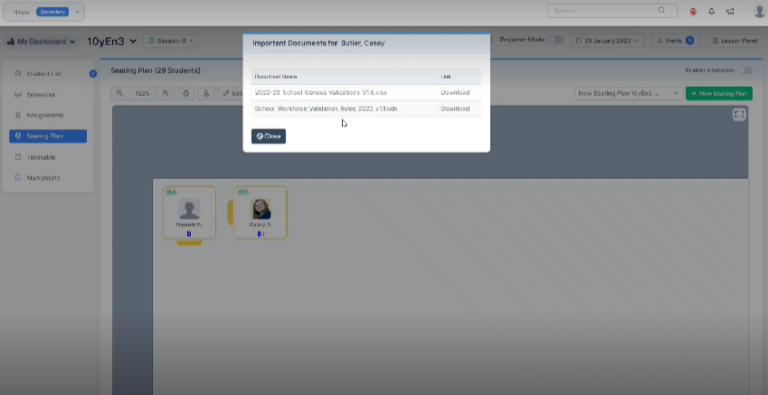Screen dimensions: 768x395
Task: Click the green tag on Hannah's card
Action: click(x=171, y=192)
